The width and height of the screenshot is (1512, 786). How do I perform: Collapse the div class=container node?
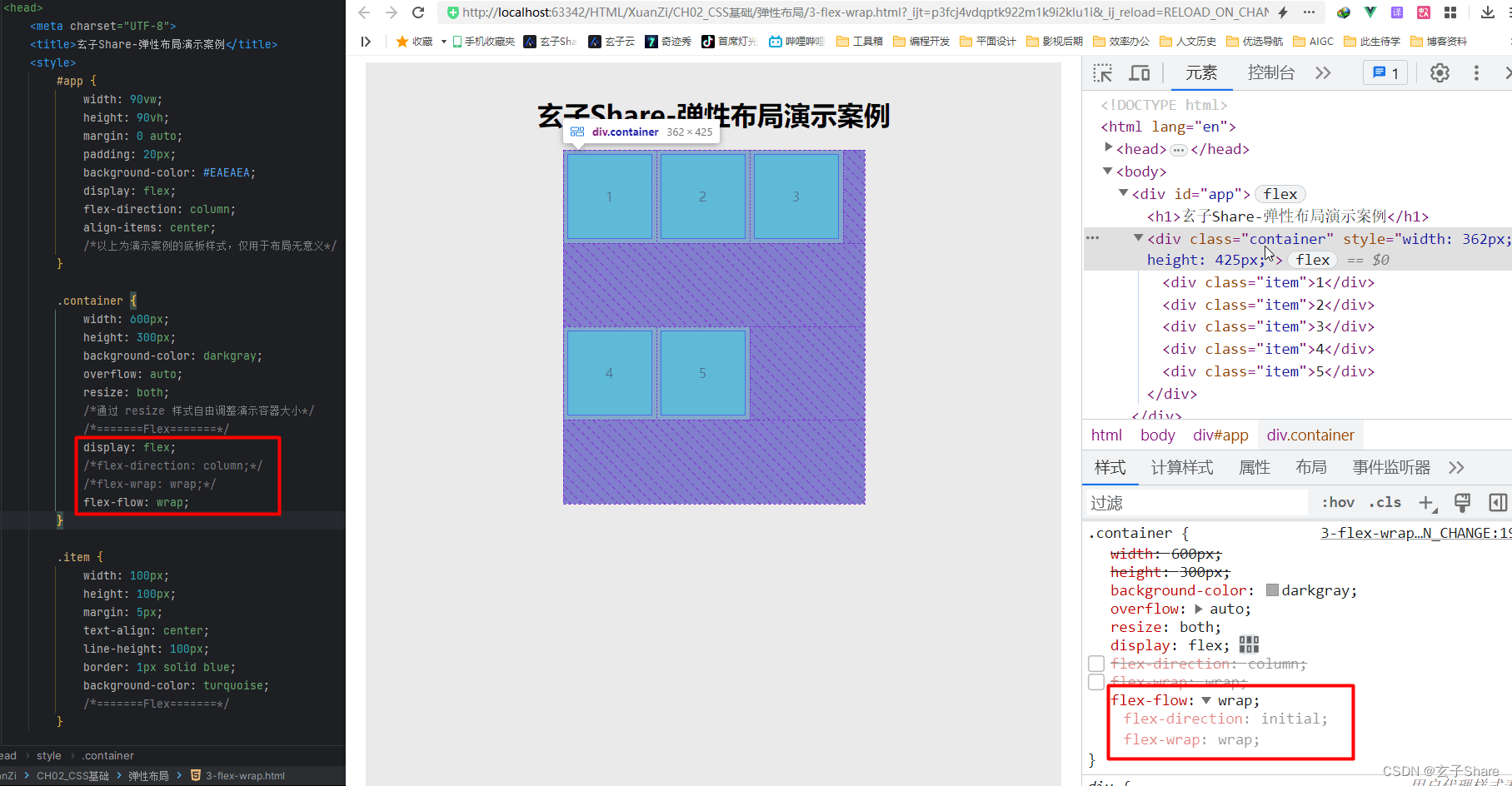pyautogui.click(x=1139, y=238)
